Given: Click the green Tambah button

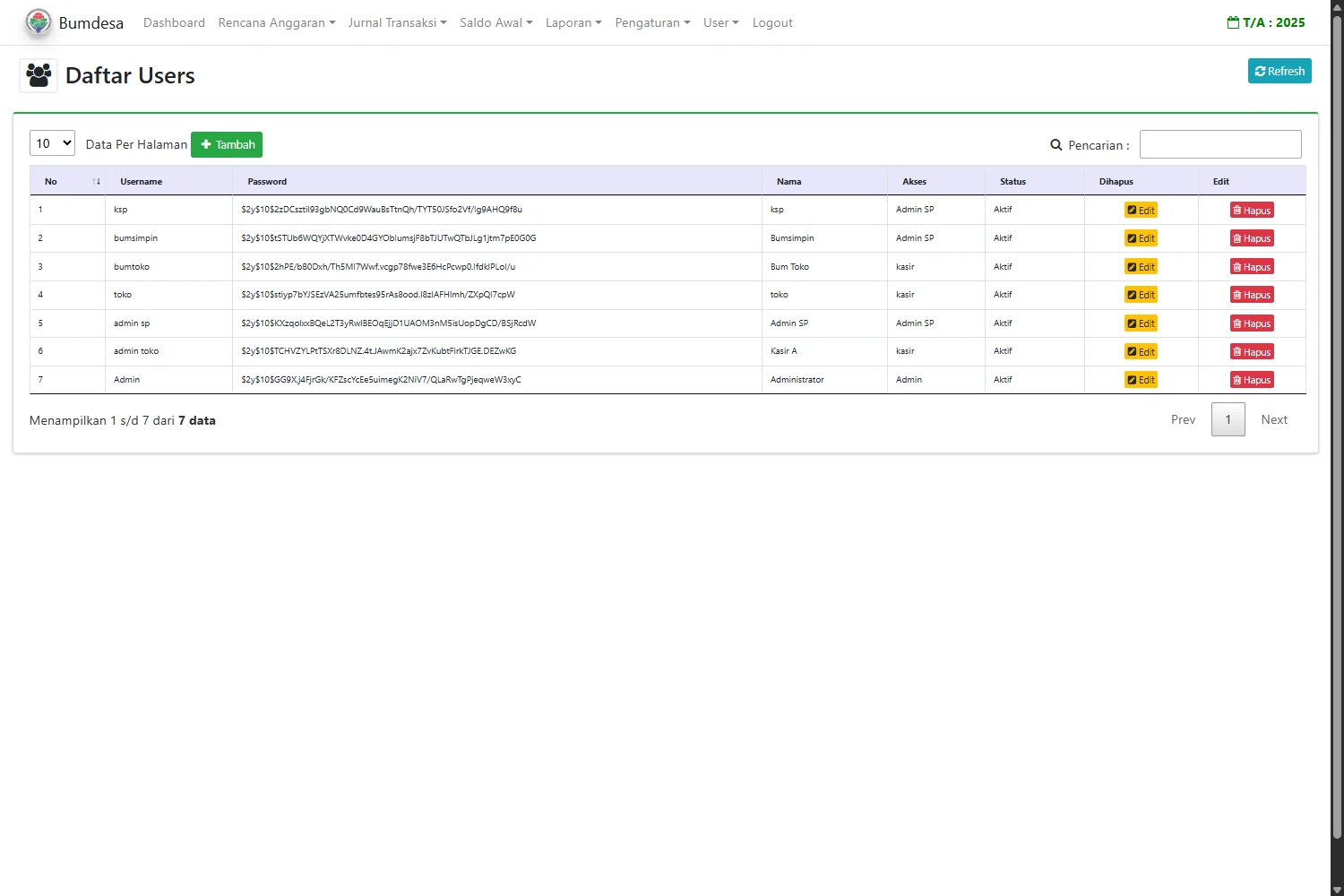Looking at the screenshot, I should (227, 144).
